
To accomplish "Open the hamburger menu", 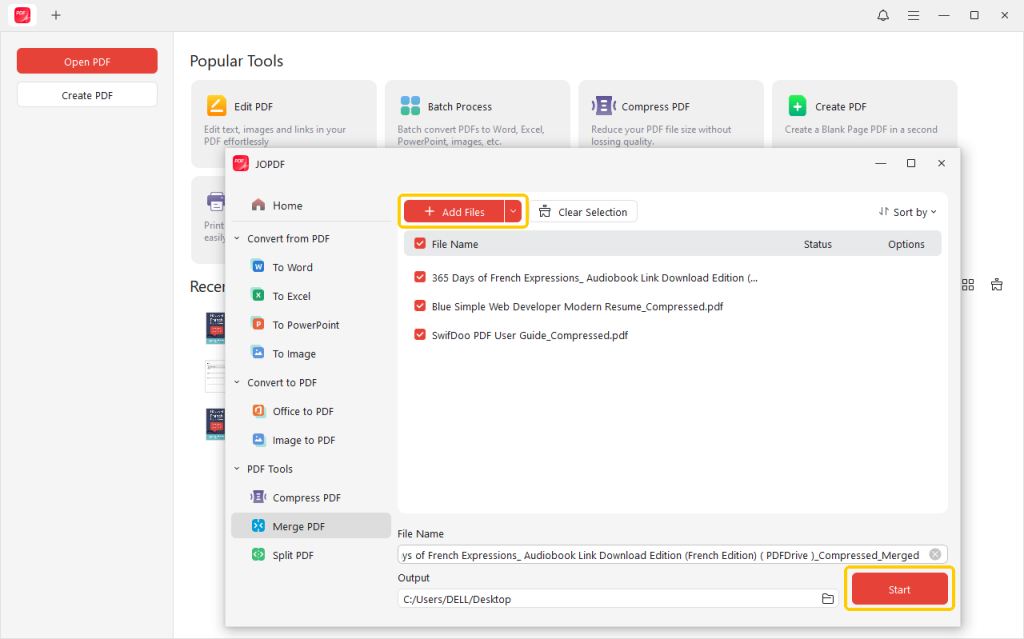I will point(913,15).
